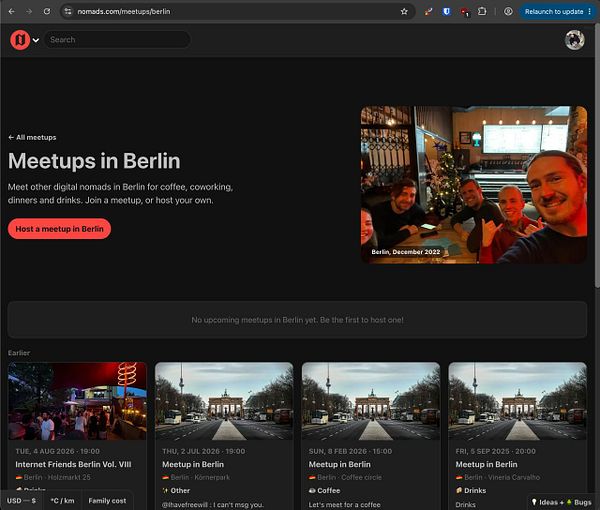Open the Extensions puzzle icon
Viewport: 600px width, 510px height.
click(x=482, y=11)
